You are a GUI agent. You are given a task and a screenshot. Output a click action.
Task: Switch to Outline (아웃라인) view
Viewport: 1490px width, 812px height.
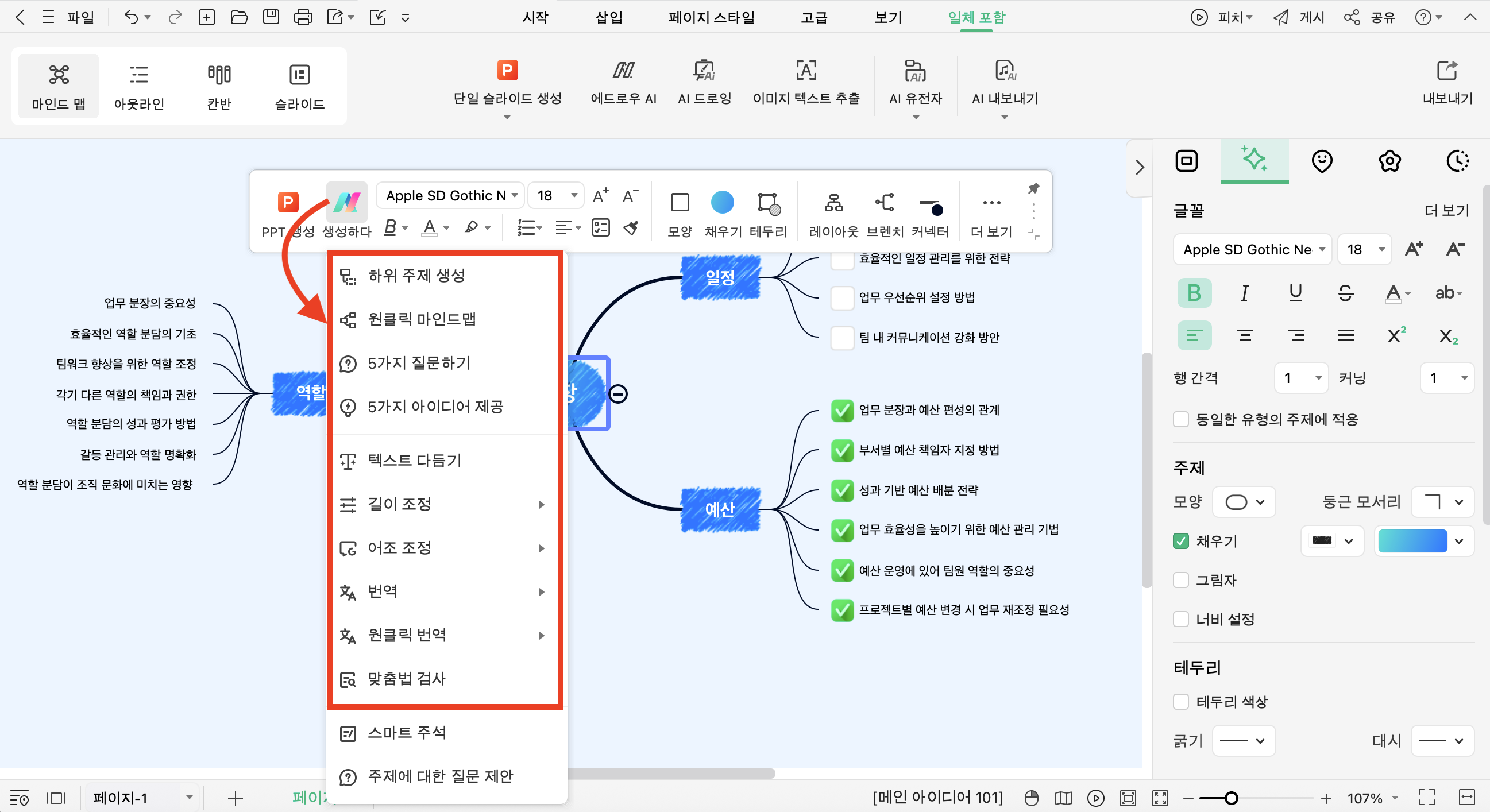pos(139,86)
